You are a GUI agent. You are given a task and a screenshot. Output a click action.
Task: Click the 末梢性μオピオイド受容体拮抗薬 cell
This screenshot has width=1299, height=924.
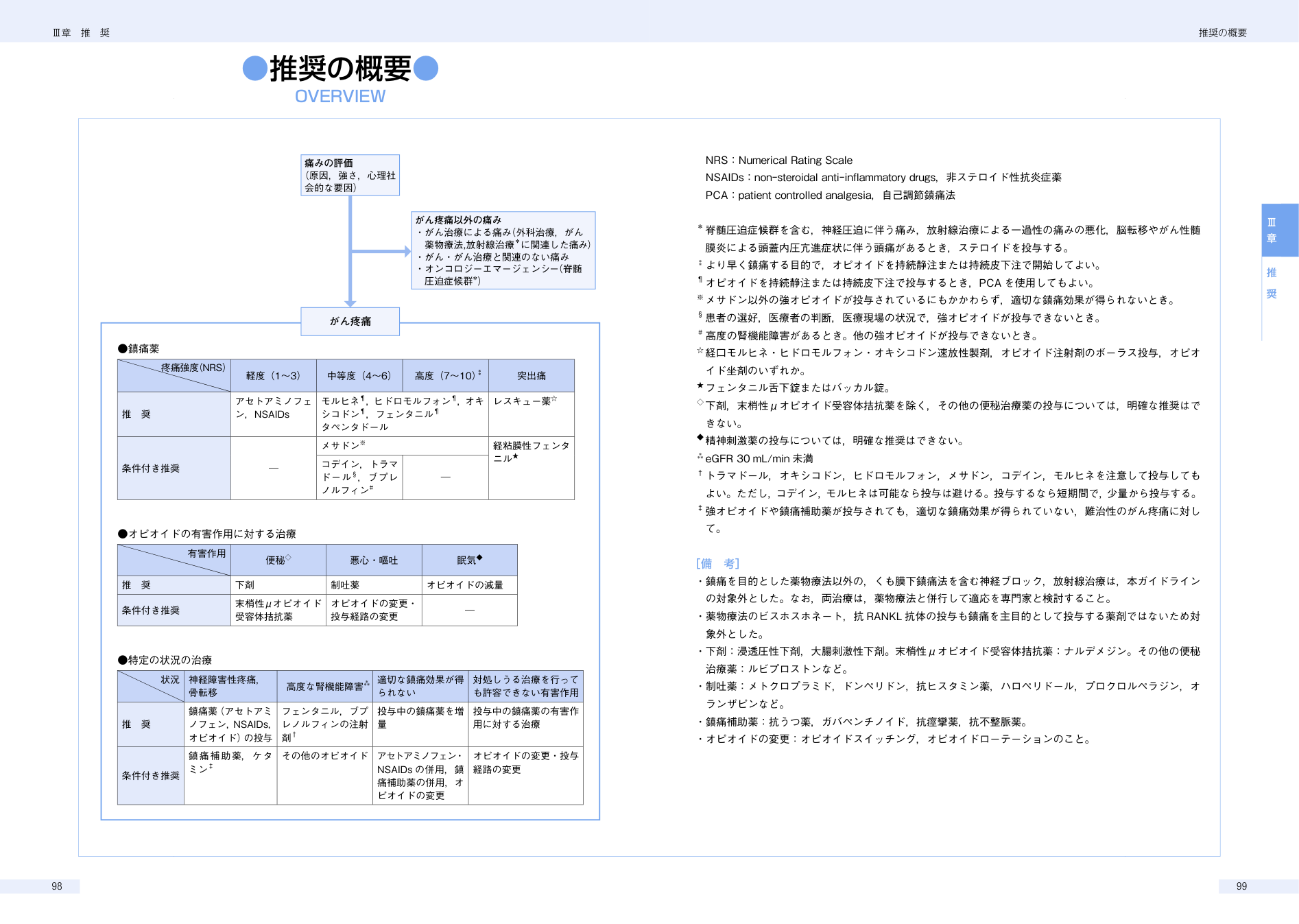(x=278, y=610)
